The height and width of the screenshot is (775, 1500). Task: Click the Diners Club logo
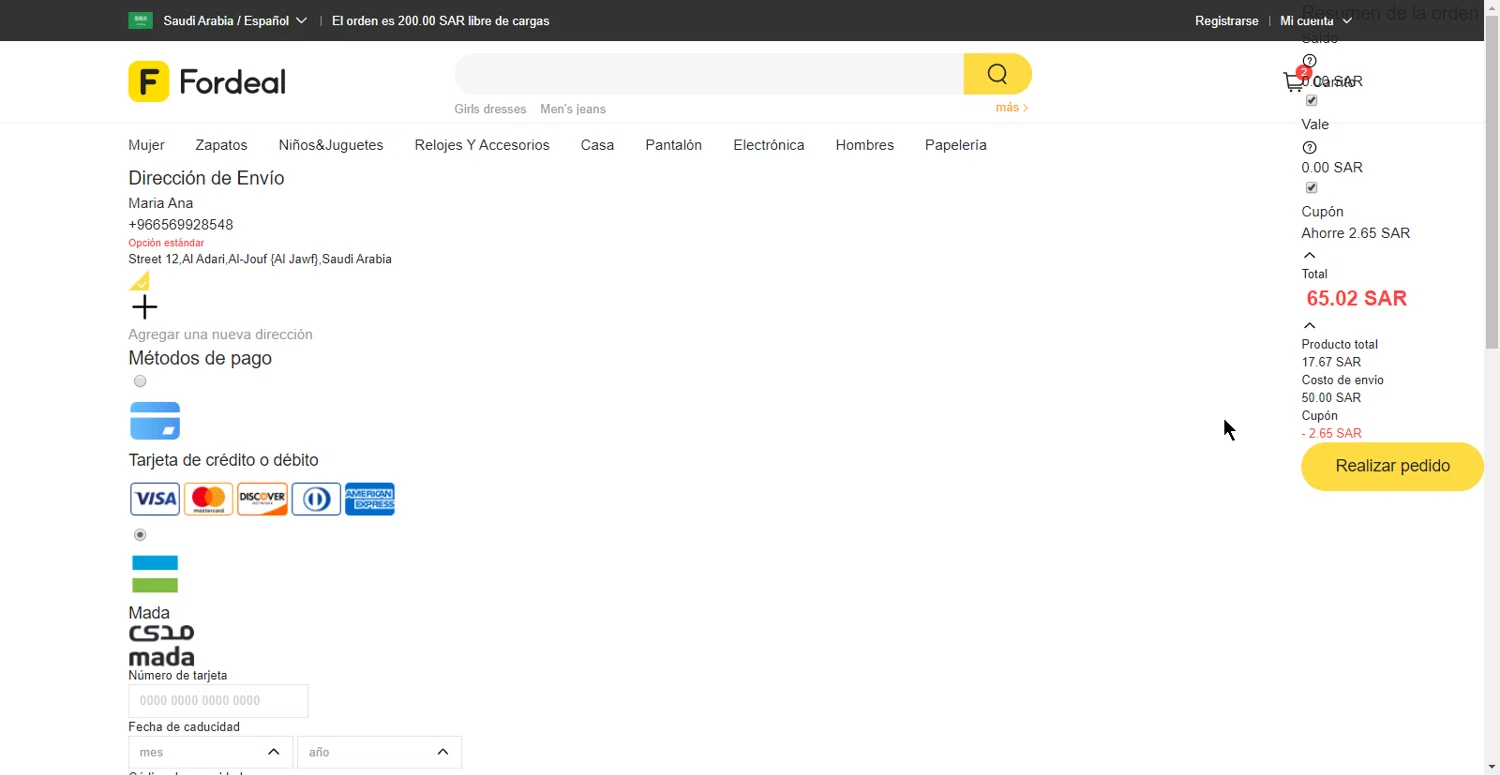point(316,499)
